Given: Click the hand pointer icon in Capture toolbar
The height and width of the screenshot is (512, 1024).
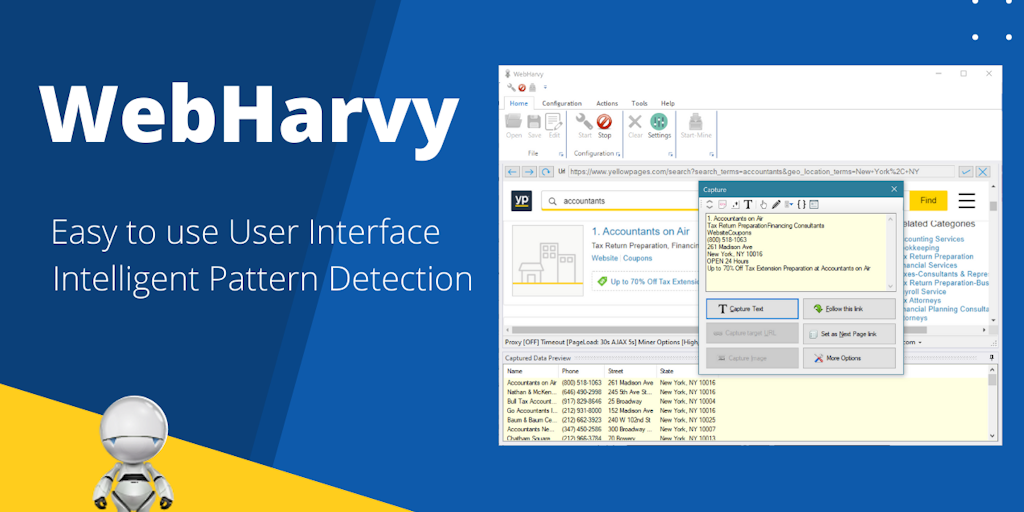Looking at the screenshot, I should (763, 204).
